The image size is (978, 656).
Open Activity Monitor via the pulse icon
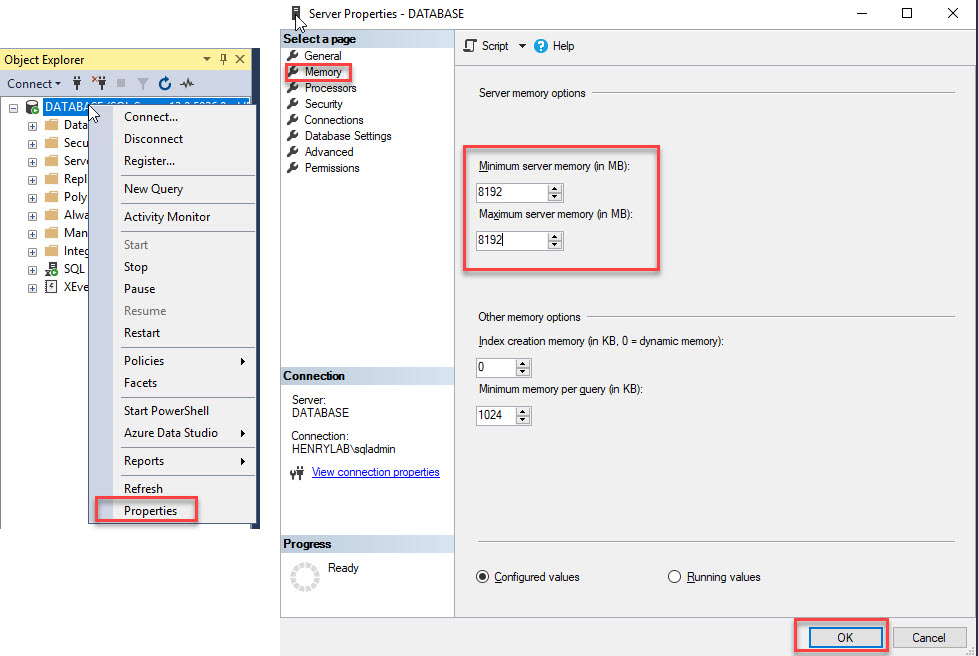click(x=187, y=84)
